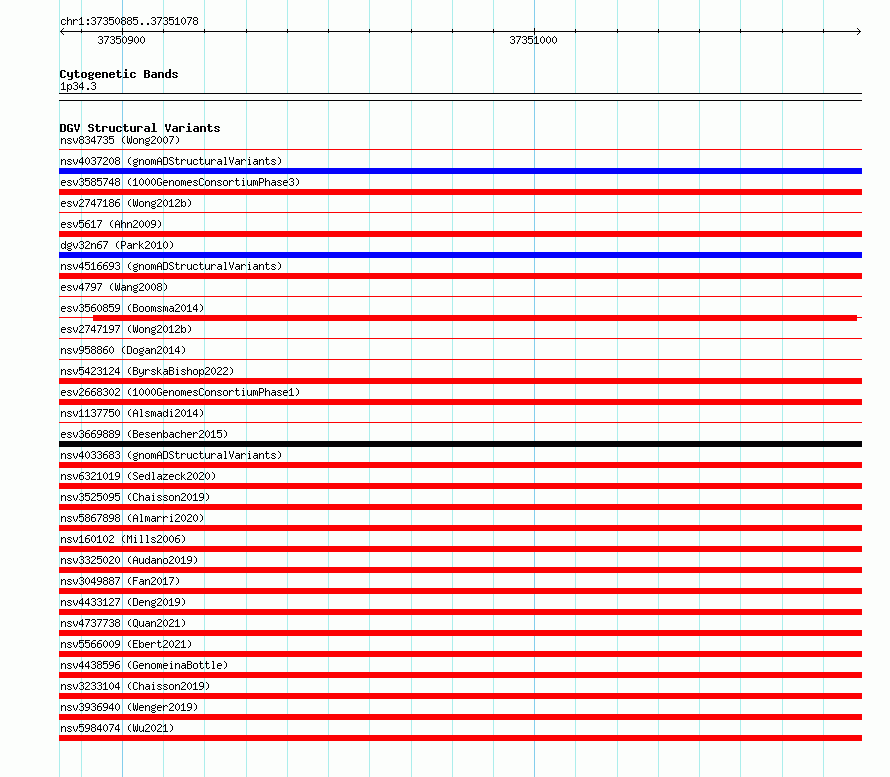Viewport: 890px width, 777px height.
Task: Click the red bar under esv3560859
Action: click(475, 318)
